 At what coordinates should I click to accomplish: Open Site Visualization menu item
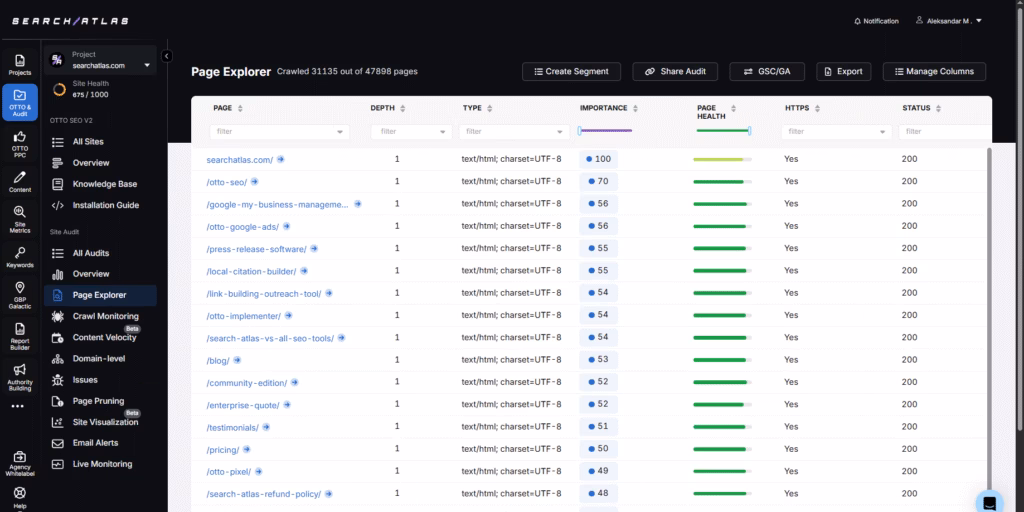(x=105, y=422)
